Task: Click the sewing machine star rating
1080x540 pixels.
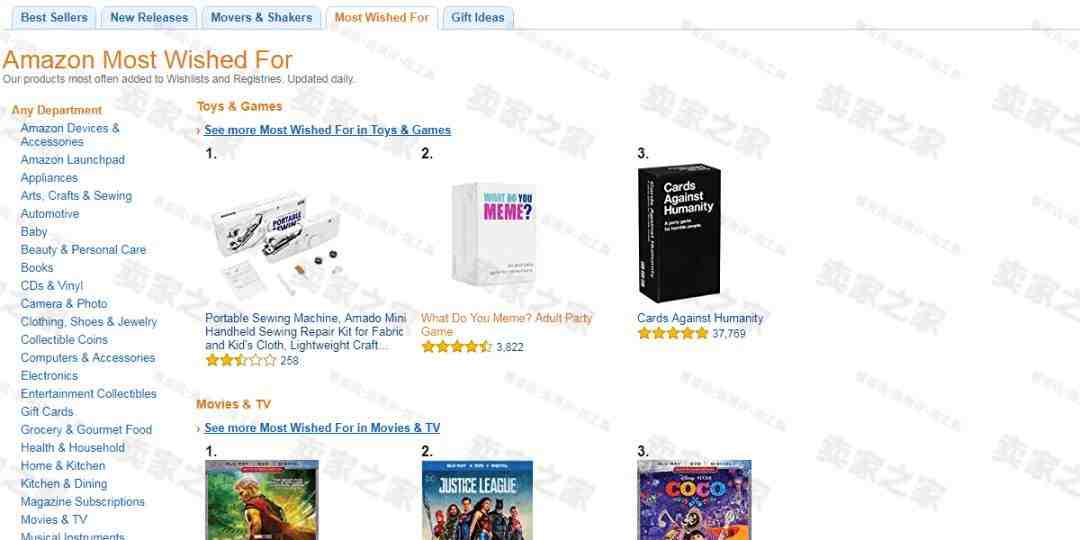Action: point(240,360)
